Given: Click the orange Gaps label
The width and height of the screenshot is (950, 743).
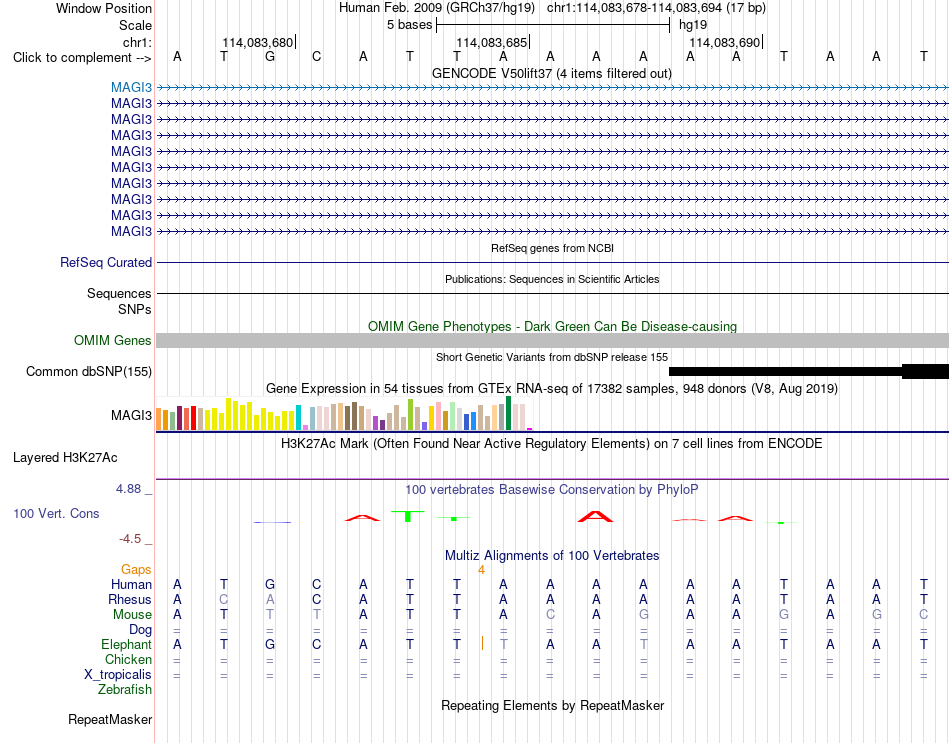Looking at the screenshot, I should pos(136,570).
